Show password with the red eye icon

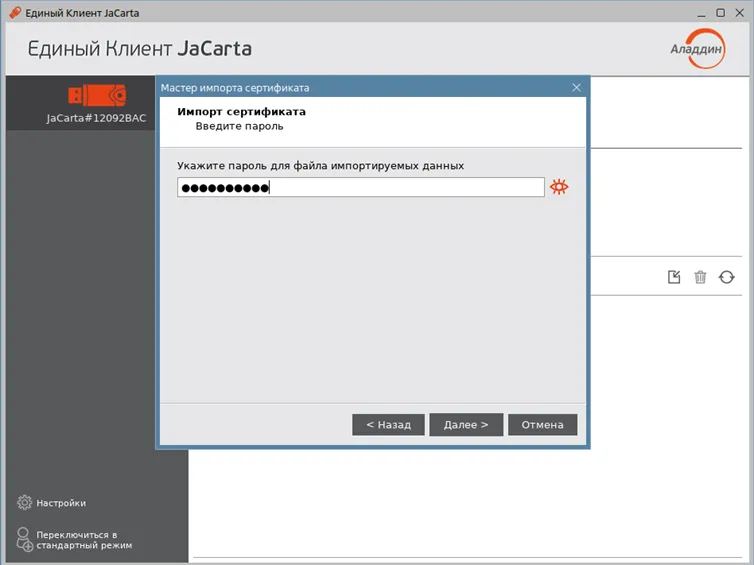559,187
